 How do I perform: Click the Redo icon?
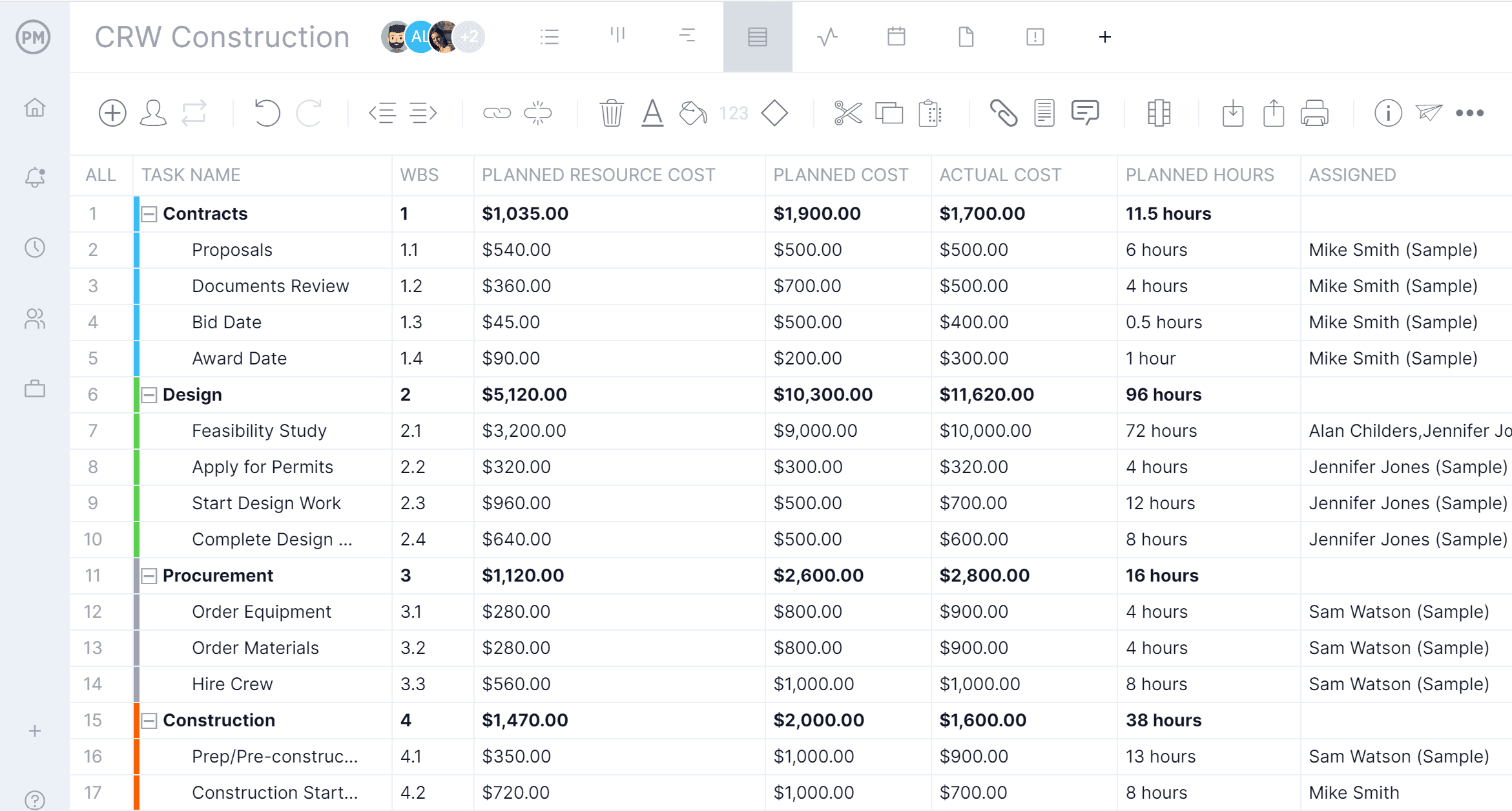(310, 112)
